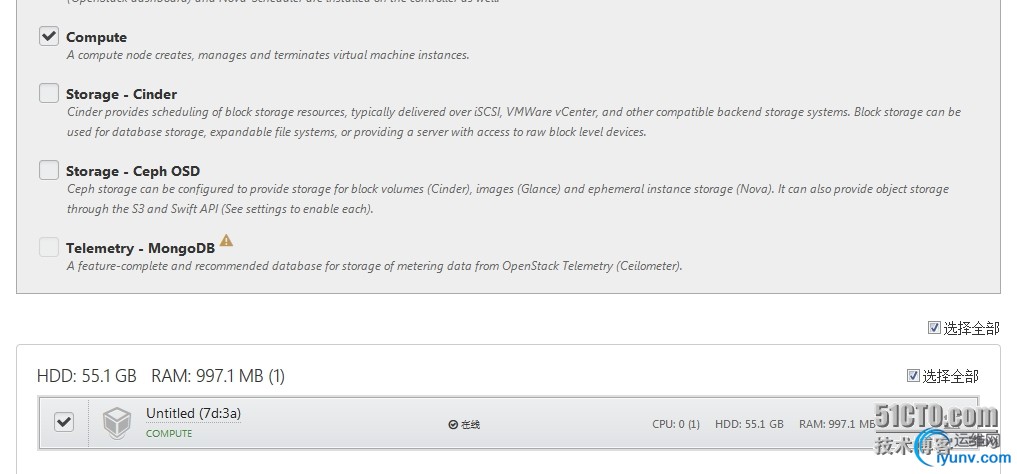Toggle the upper 选择全部 select-all checkbox
This screenshot has height=474, width=1017.
[x=934, y=327]
